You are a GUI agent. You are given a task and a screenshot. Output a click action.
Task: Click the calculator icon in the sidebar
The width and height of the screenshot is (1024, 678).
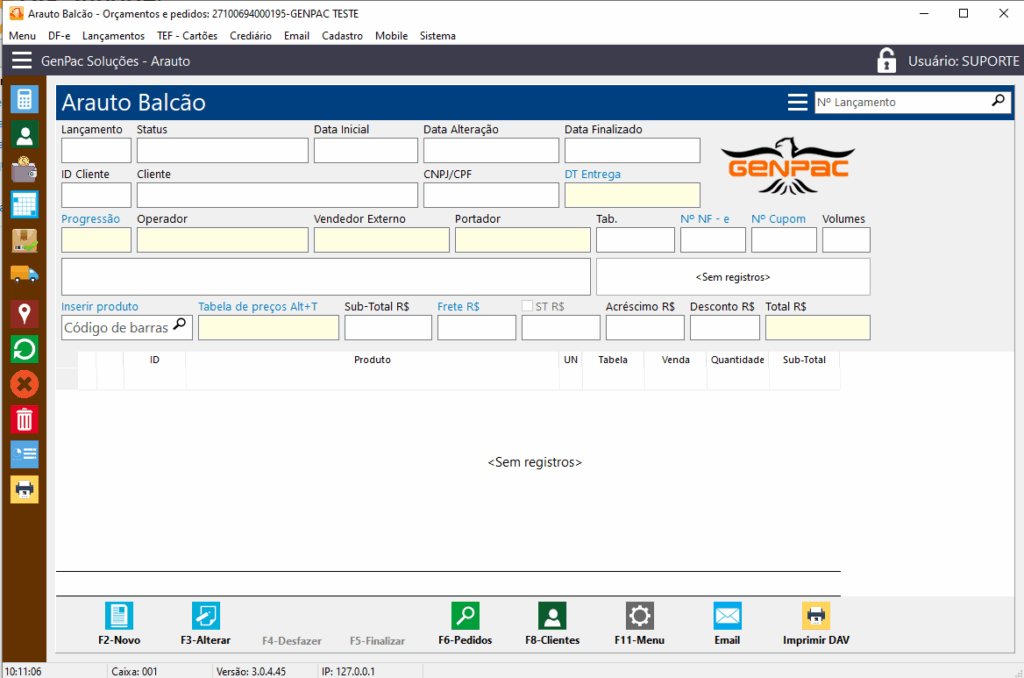coord(24,98)
